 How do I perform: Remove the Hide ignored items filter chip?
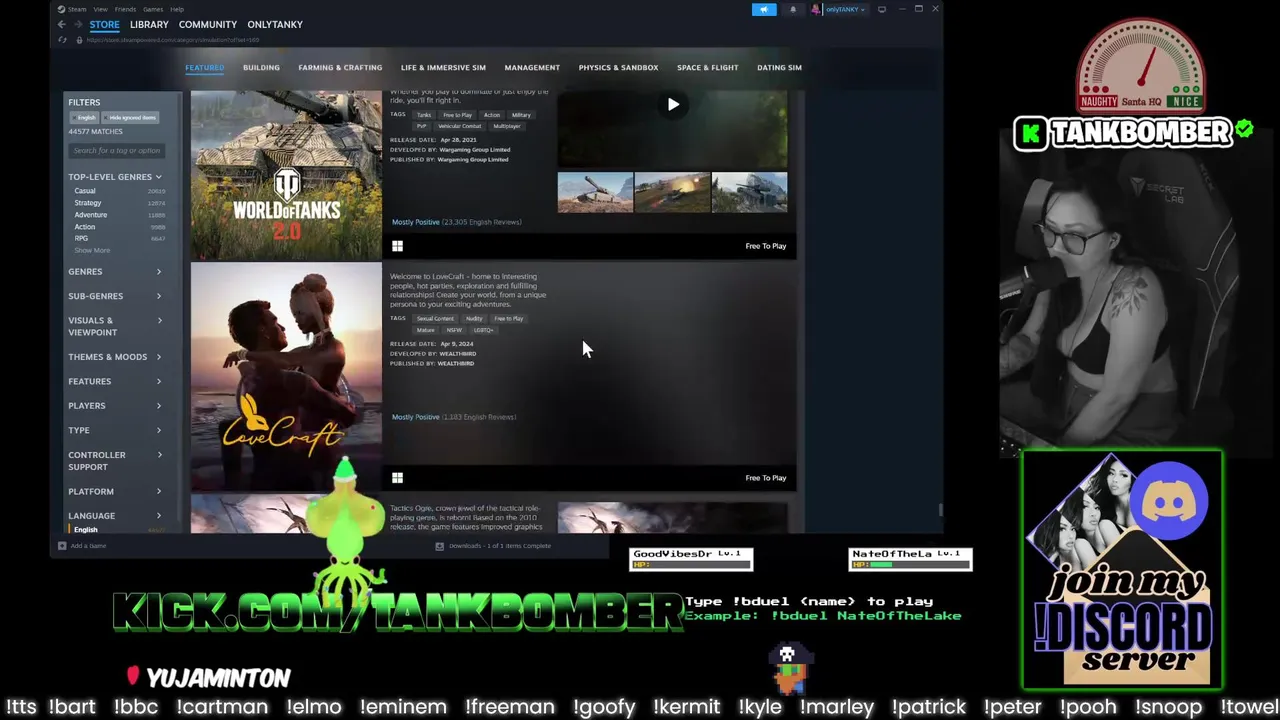pos(130,118)
